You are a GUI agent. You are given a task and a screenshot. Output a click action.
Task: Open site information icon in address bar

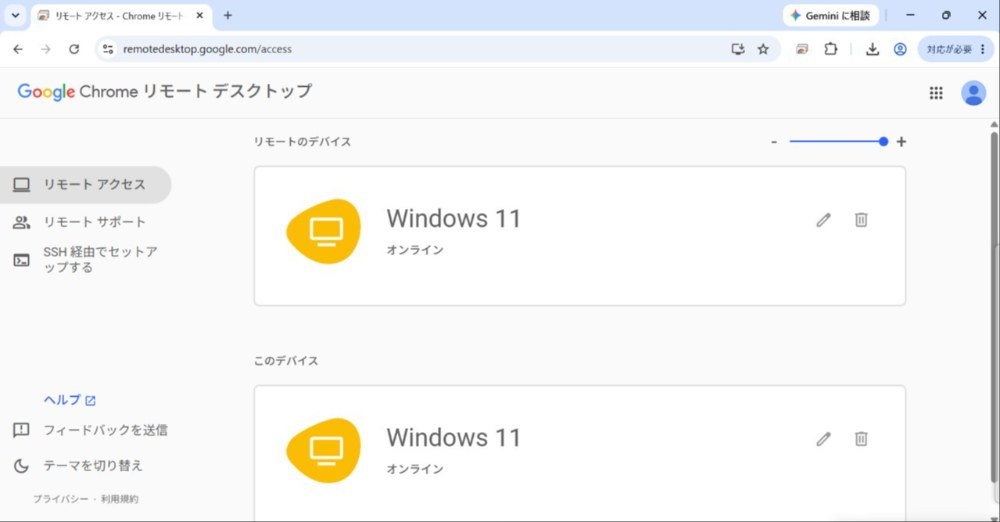[108, 49]
